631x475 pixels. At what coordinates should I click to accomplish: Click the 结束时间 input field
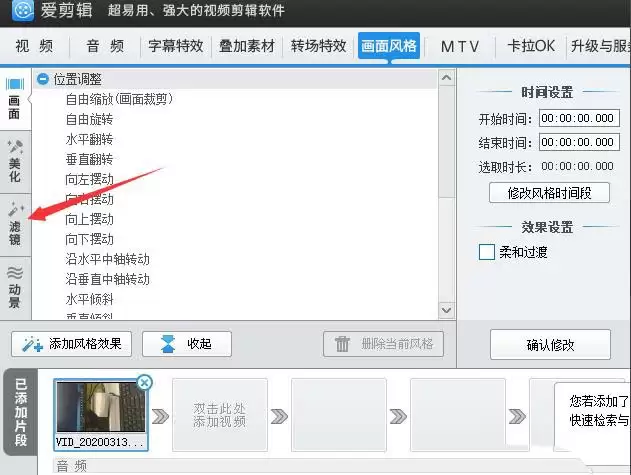pos(579,142)
